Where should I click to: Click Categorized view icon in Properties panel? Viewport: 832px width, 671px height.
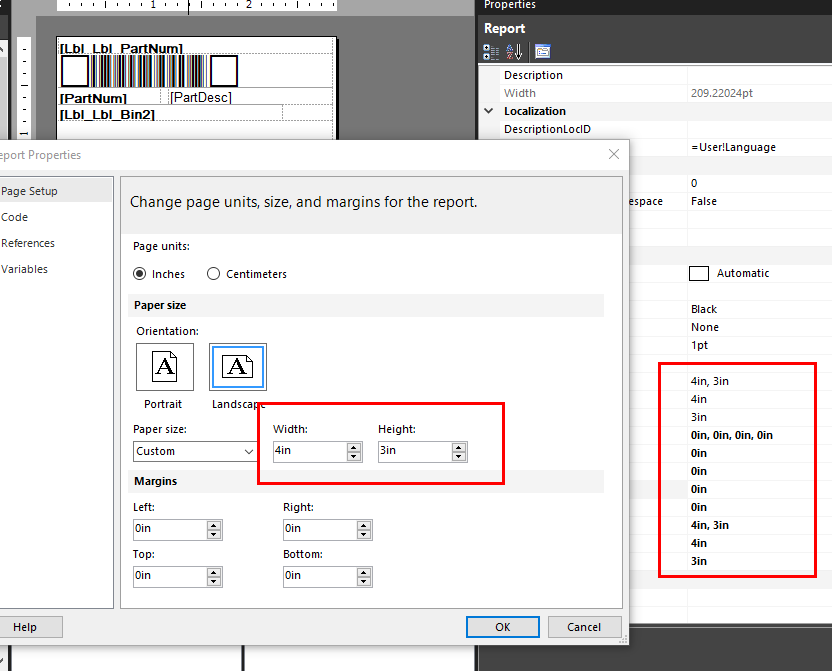491,51
